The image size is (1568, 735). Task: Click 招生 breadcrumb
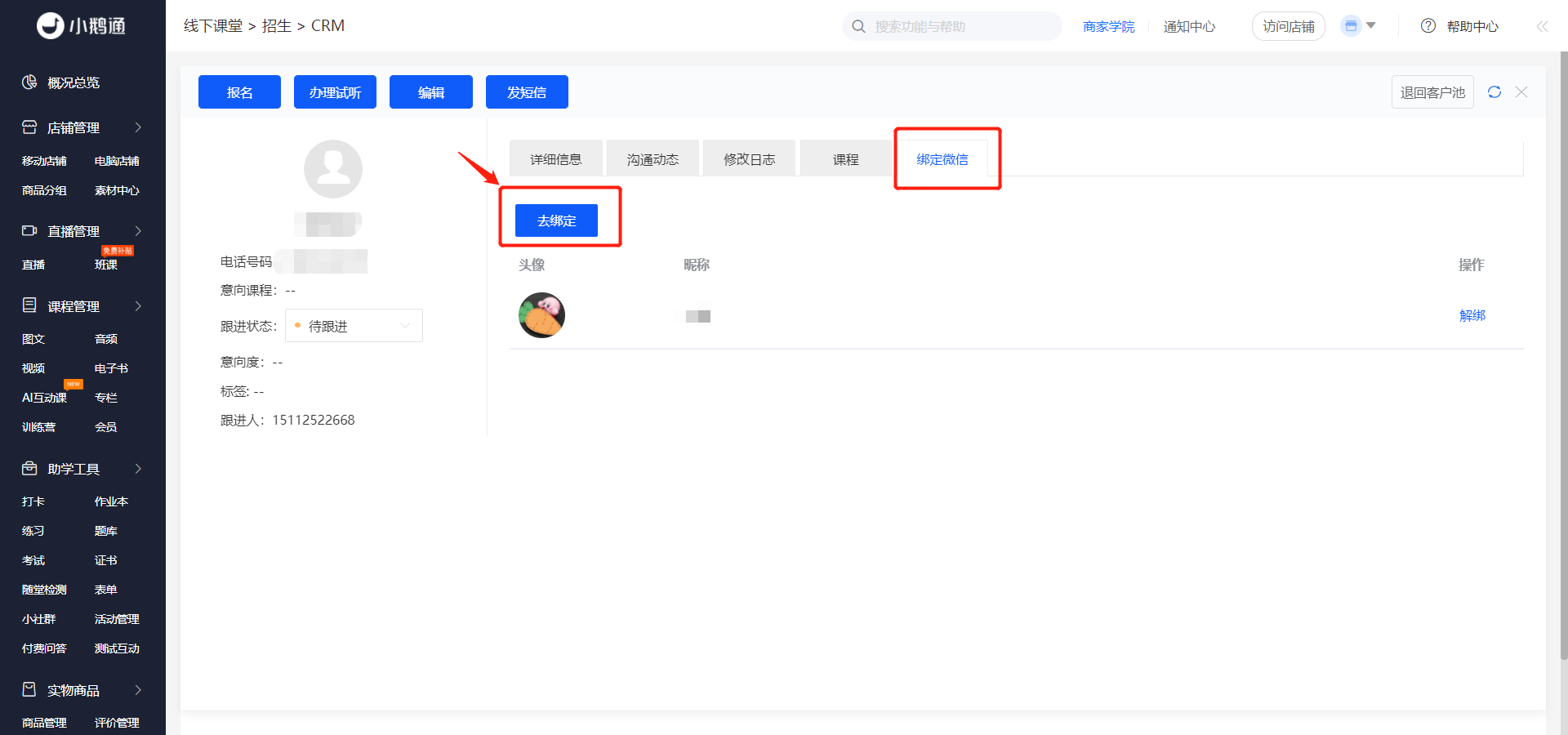(x=277, y=26)
